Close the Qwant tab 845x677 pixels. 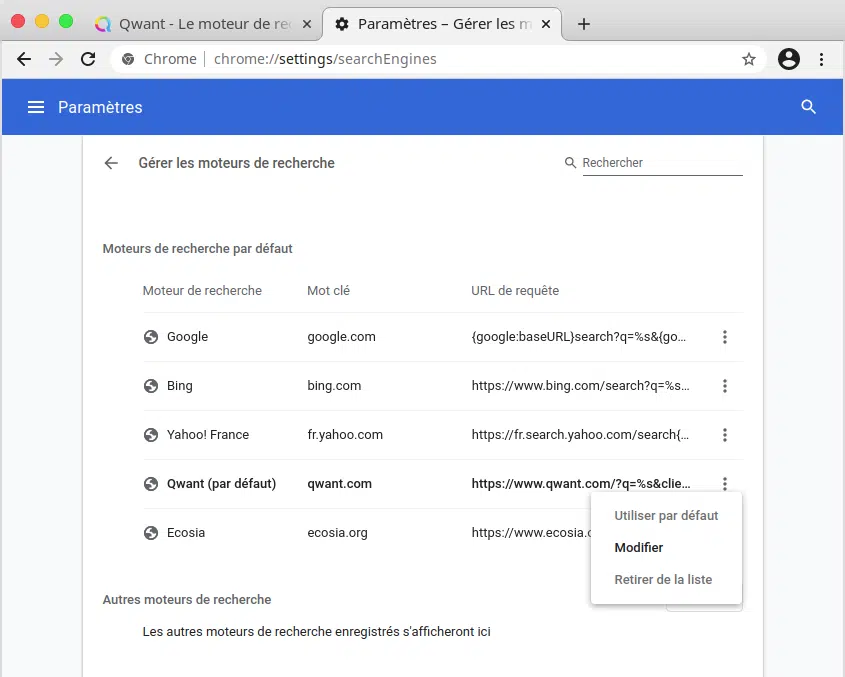[x=307, y=24]
